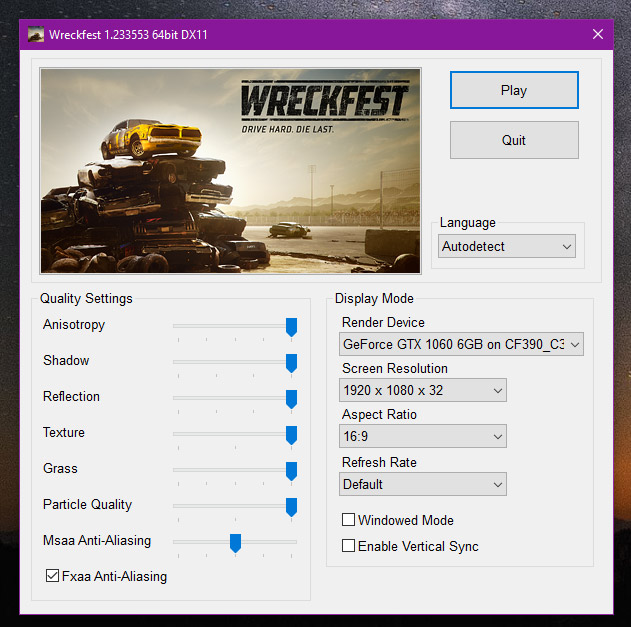This screenshot has width=631, height=627.
Task: Click the Render Device label
Action: pos(383,322)
